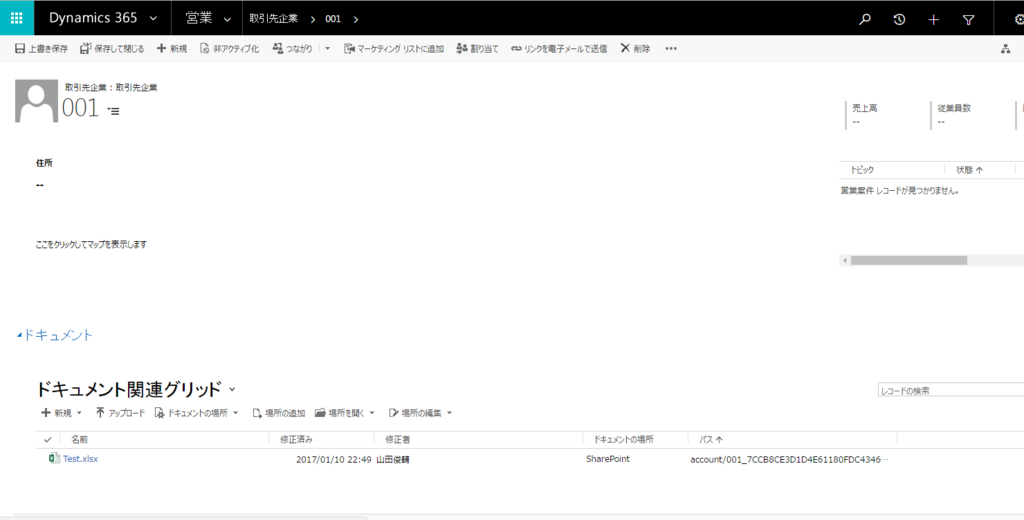Sort by 状態 column header
Viewport: 1024px width, 520px height.
click(x=969, y=170)
